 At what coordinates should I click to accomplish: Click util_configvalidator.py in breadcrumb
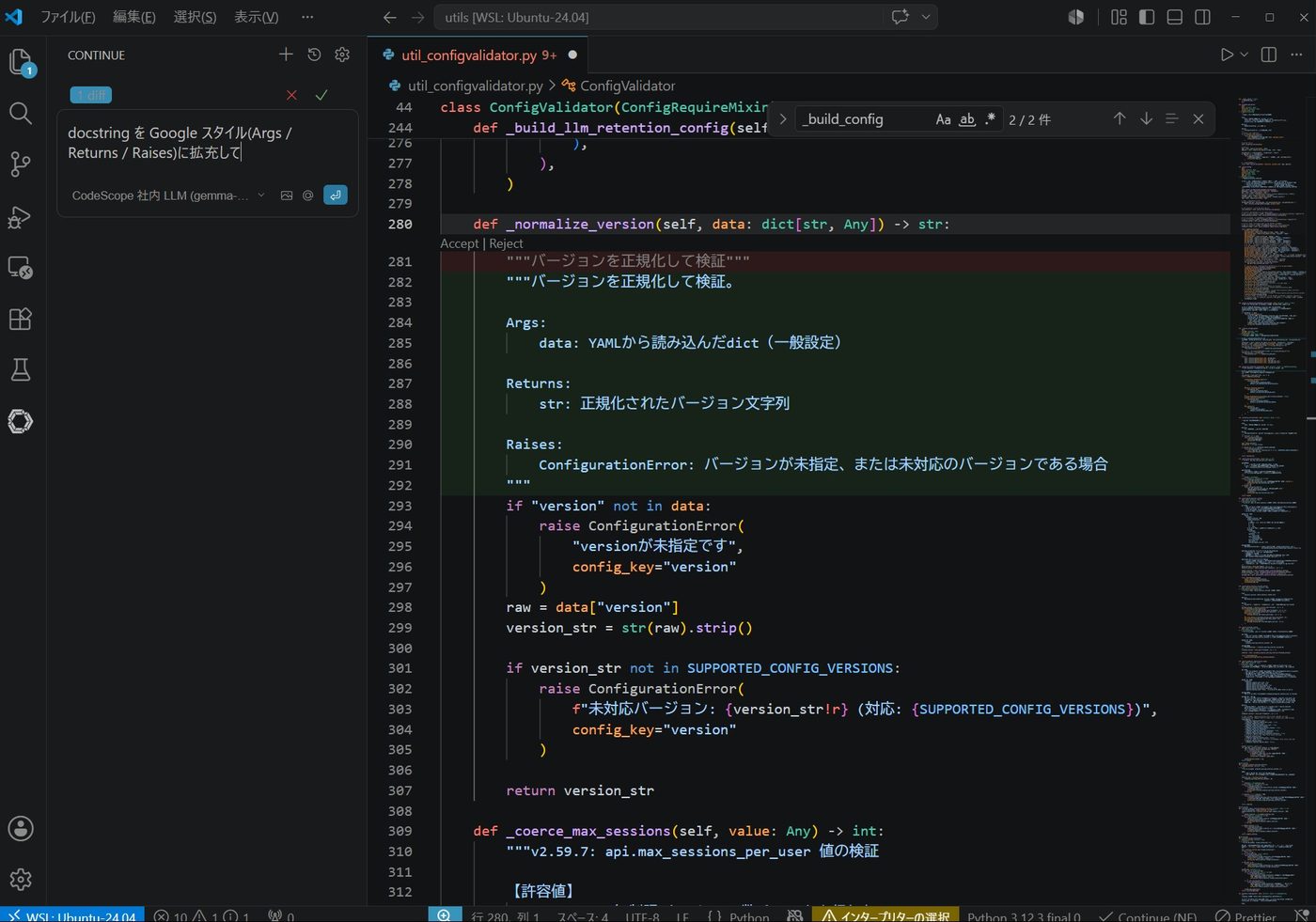point(476,86)
